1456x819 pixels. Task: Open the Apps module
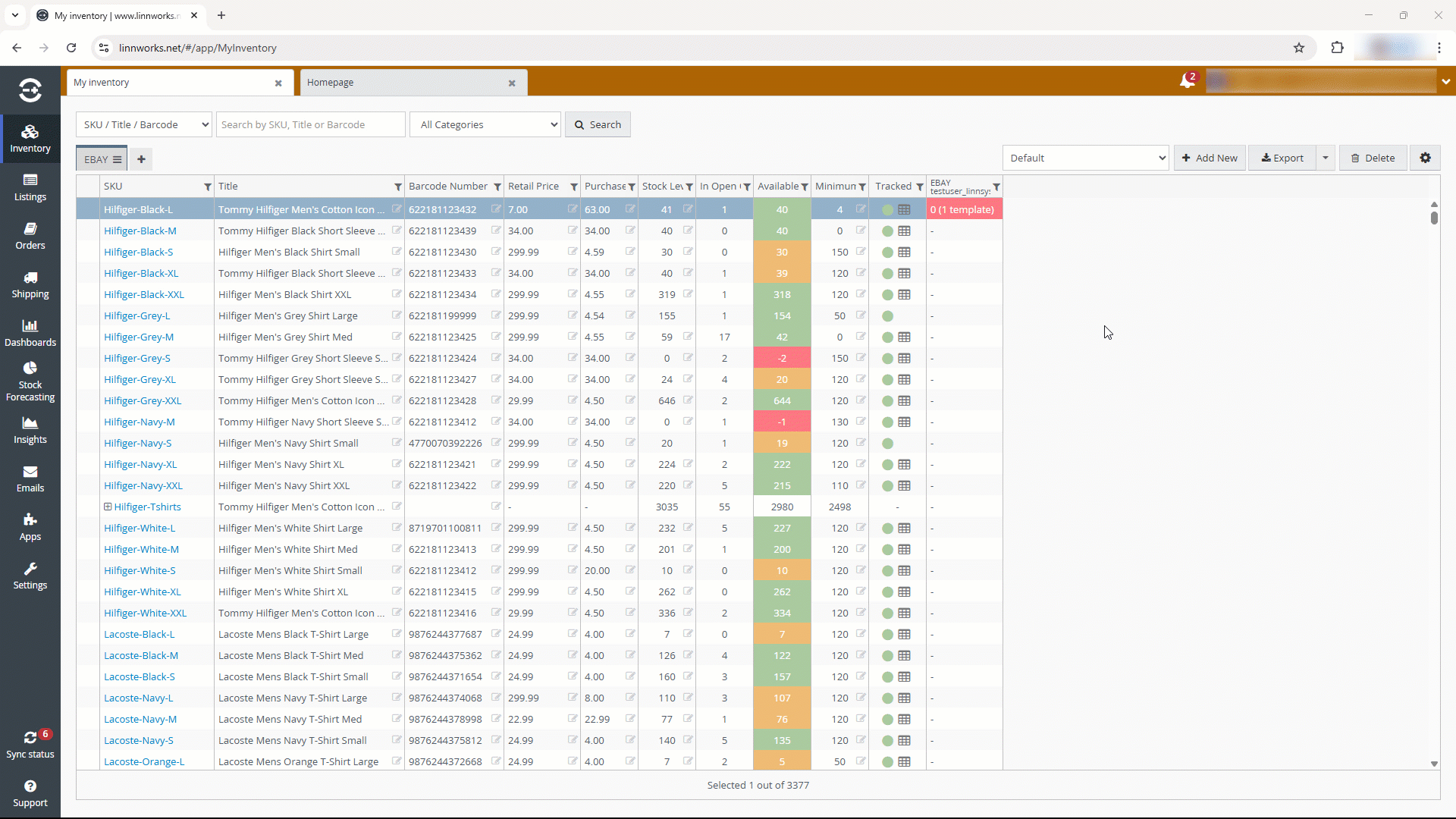coord(30,527)
